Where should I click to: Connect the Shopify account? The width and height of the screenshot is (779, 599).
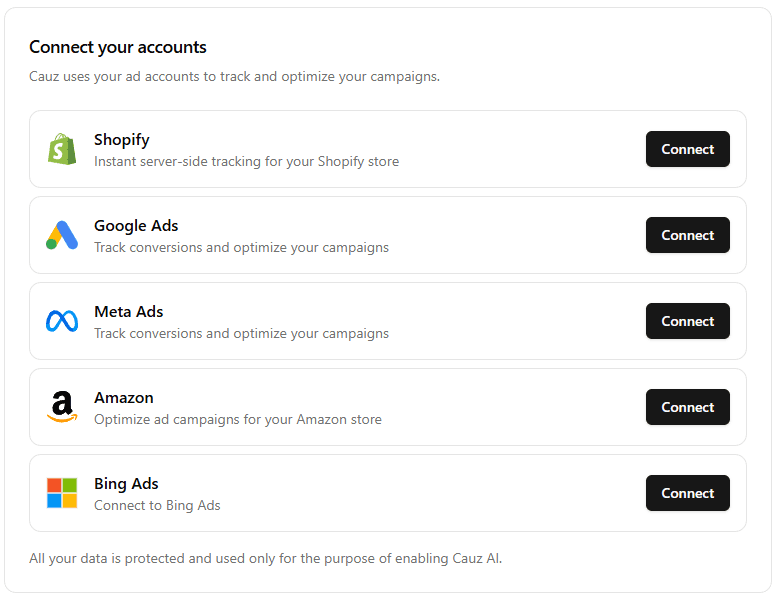pos(687,149)
